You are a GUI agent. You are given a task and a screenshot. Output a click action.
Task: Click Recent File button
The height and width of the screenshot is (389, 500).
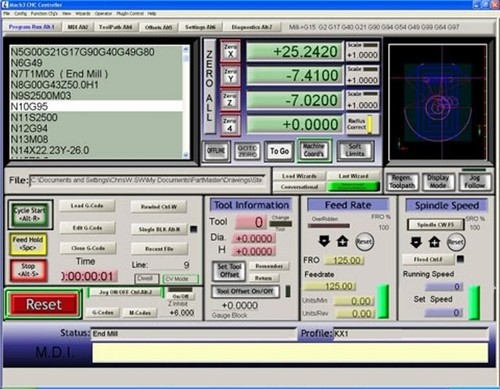(159, 249)
